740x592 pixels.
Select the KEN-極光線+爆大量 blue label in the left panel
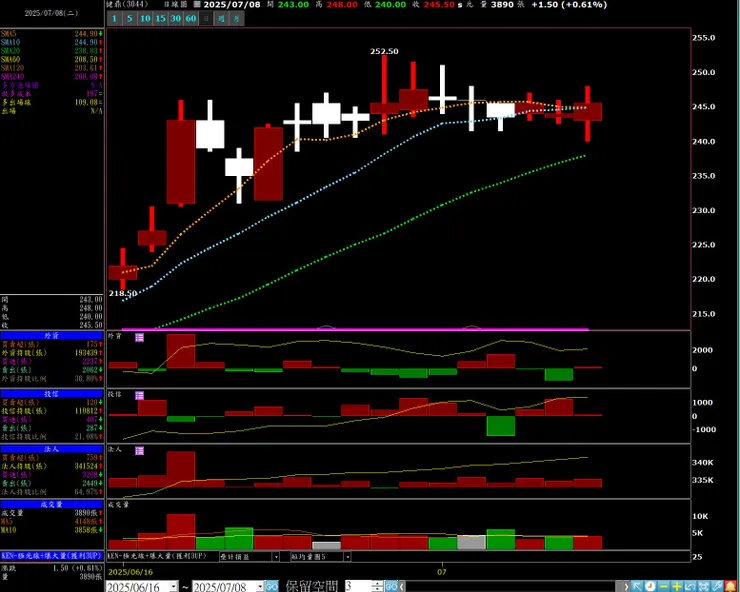pyautogui.click(x=51, y=556)
